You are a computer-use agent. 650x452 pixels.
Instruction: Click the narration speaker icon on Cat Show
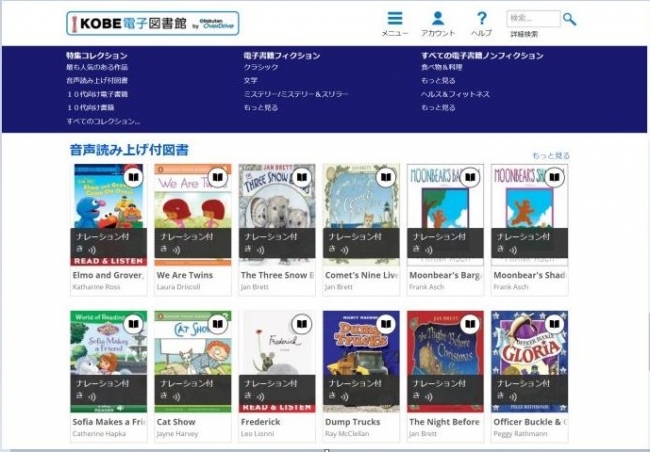176,396
